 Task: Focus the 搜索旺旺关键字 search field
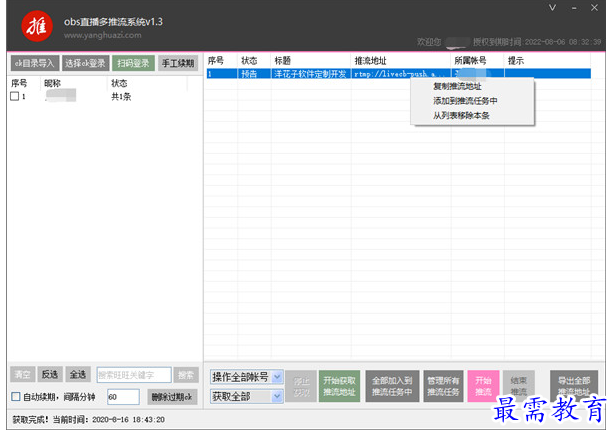click(x=133, y=374)
